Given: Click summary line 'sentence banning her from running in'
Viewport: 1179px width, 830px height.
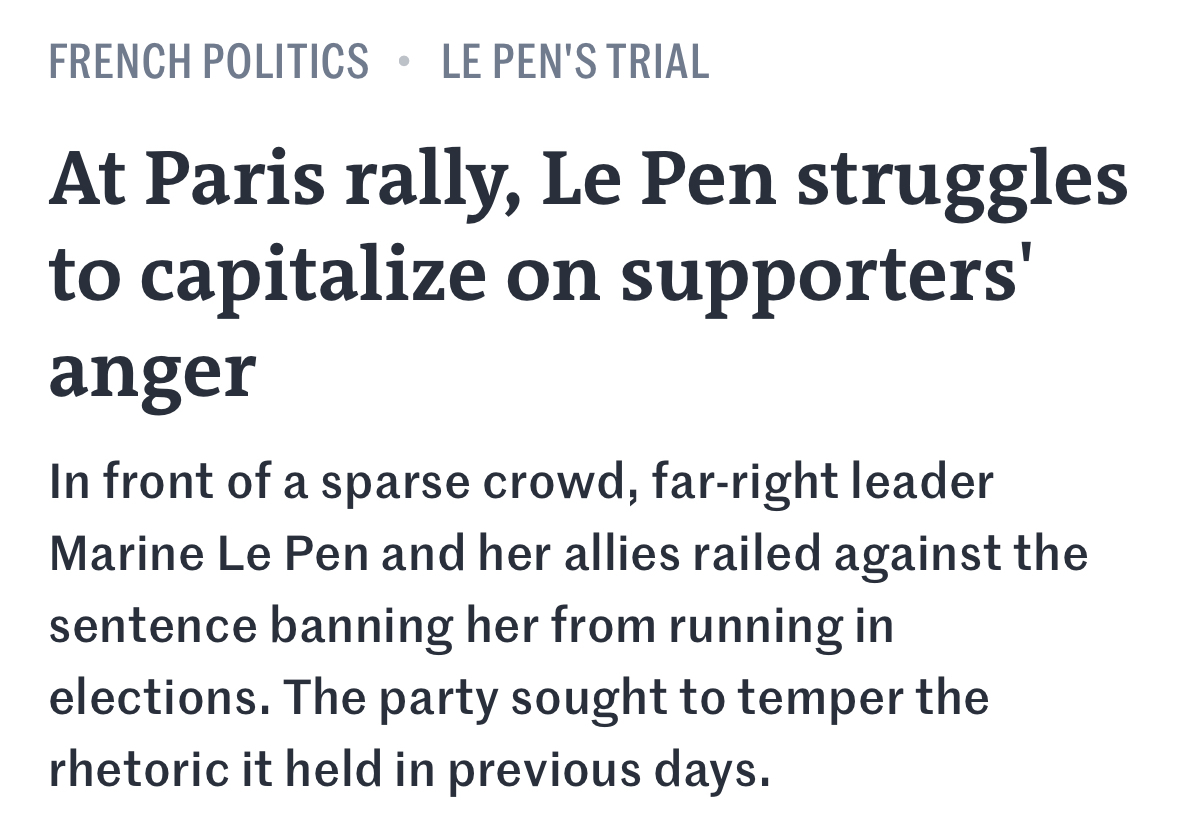Looking at the screenshot, I should (x=471, y=626).
